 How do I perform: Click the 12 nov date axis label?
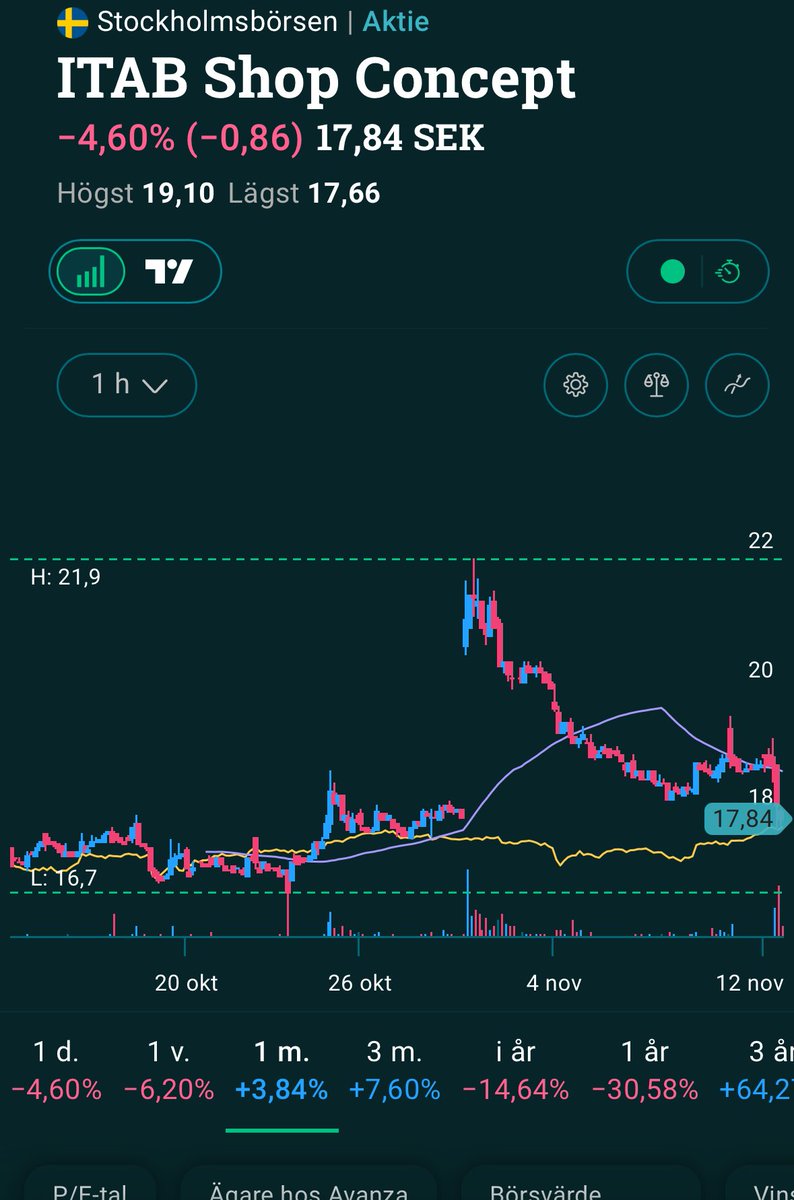tap(750, 983)
